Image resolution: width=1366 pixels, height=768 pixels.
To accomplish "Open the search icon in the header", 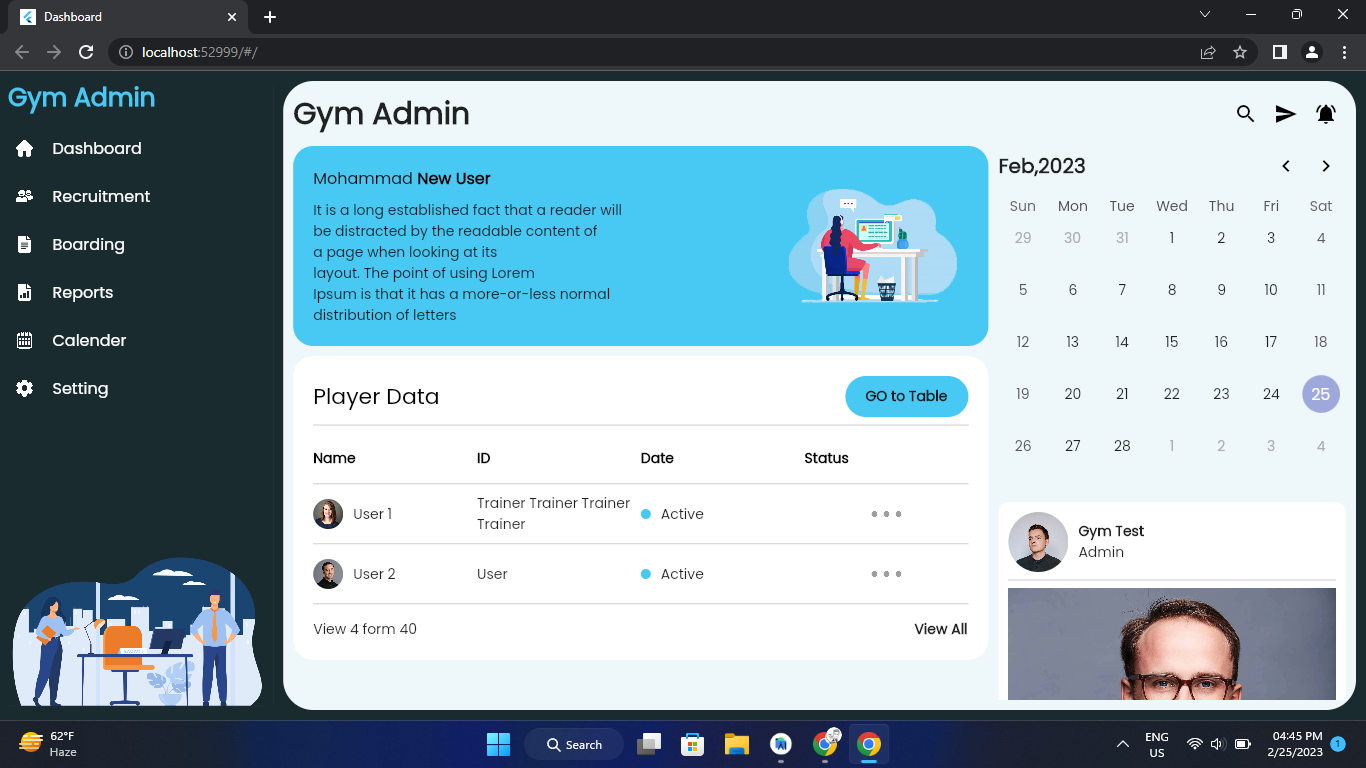I will point(1244,114).
